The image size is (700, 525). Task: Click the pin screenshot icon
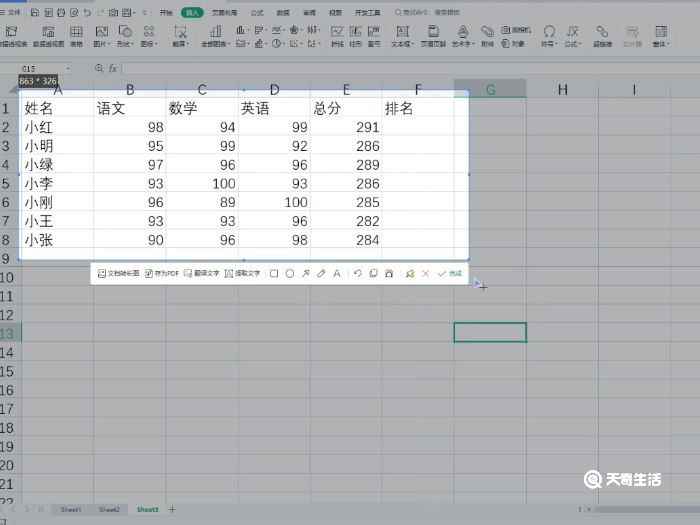click(x=410, y=273)
